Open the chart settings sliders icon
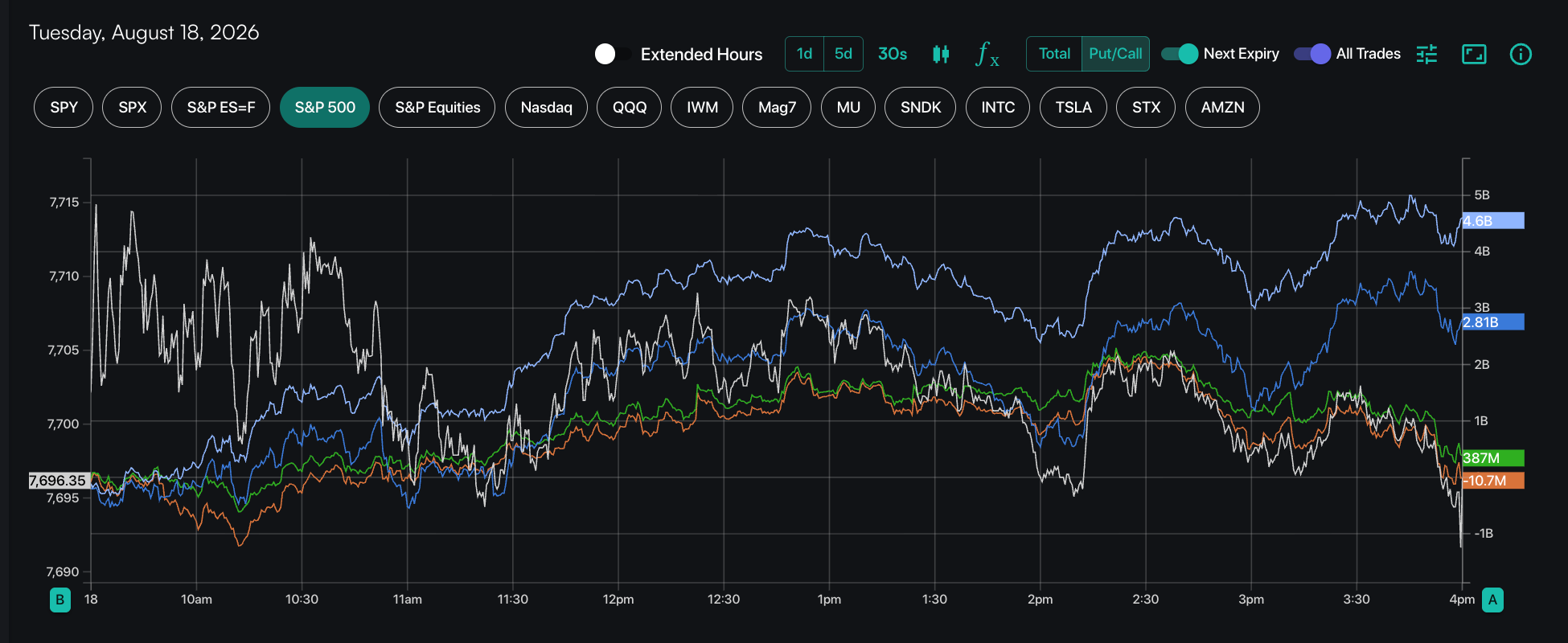Image resolution: width=1568 pixels, height=643 pixels. point(1426,54)
